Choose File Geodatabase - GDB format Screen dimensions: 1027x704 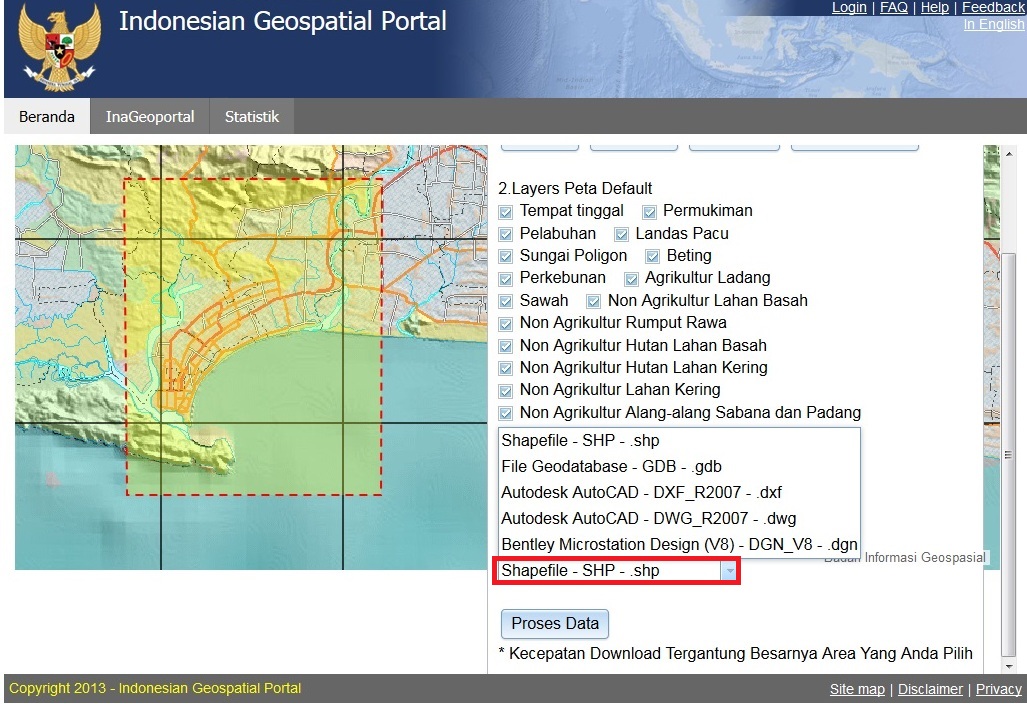pyautogui.click(x=679, y=466)
